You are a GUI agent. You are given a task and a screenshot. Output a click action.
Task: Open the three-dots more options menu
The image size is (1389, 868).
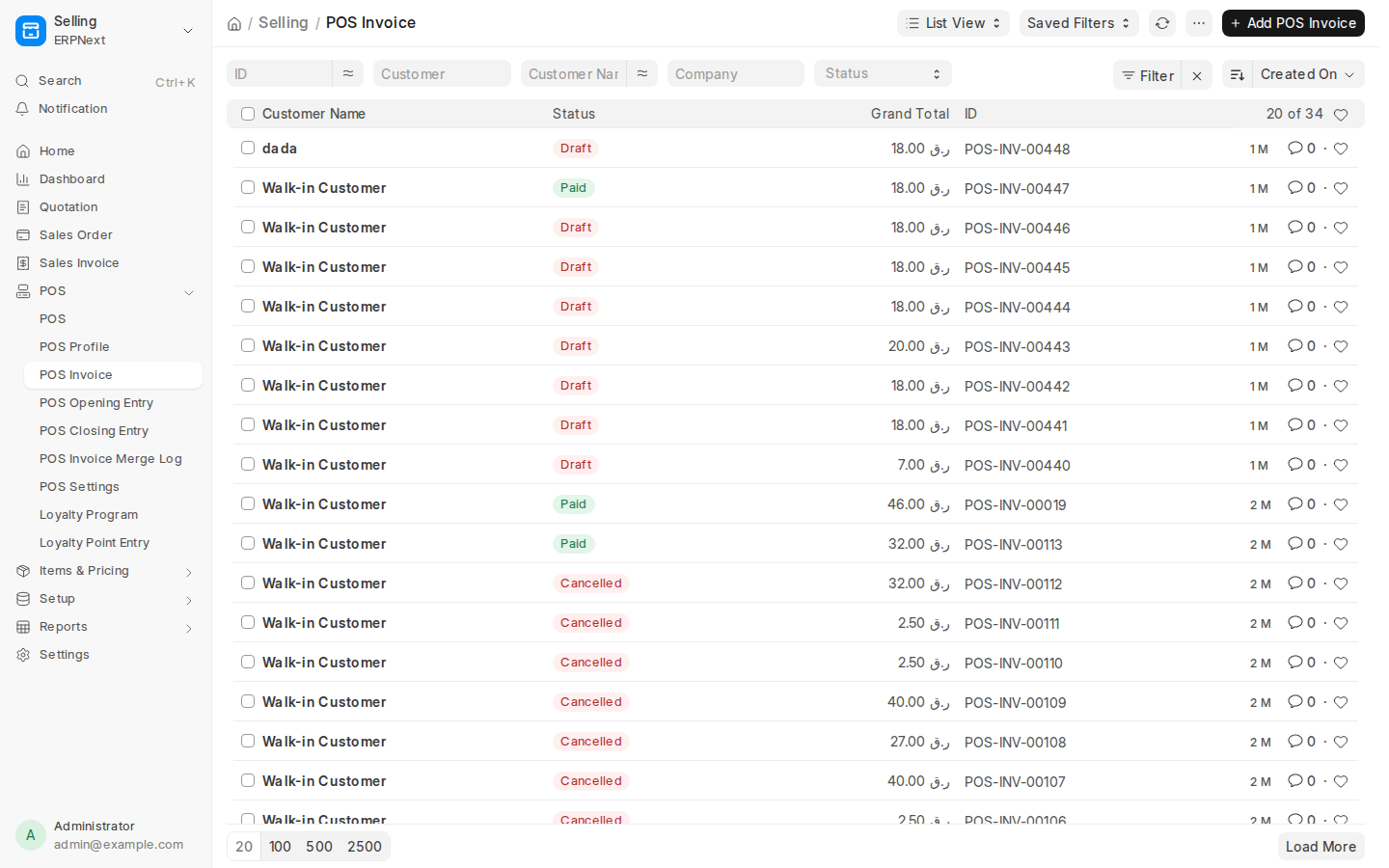point(1199,23)
